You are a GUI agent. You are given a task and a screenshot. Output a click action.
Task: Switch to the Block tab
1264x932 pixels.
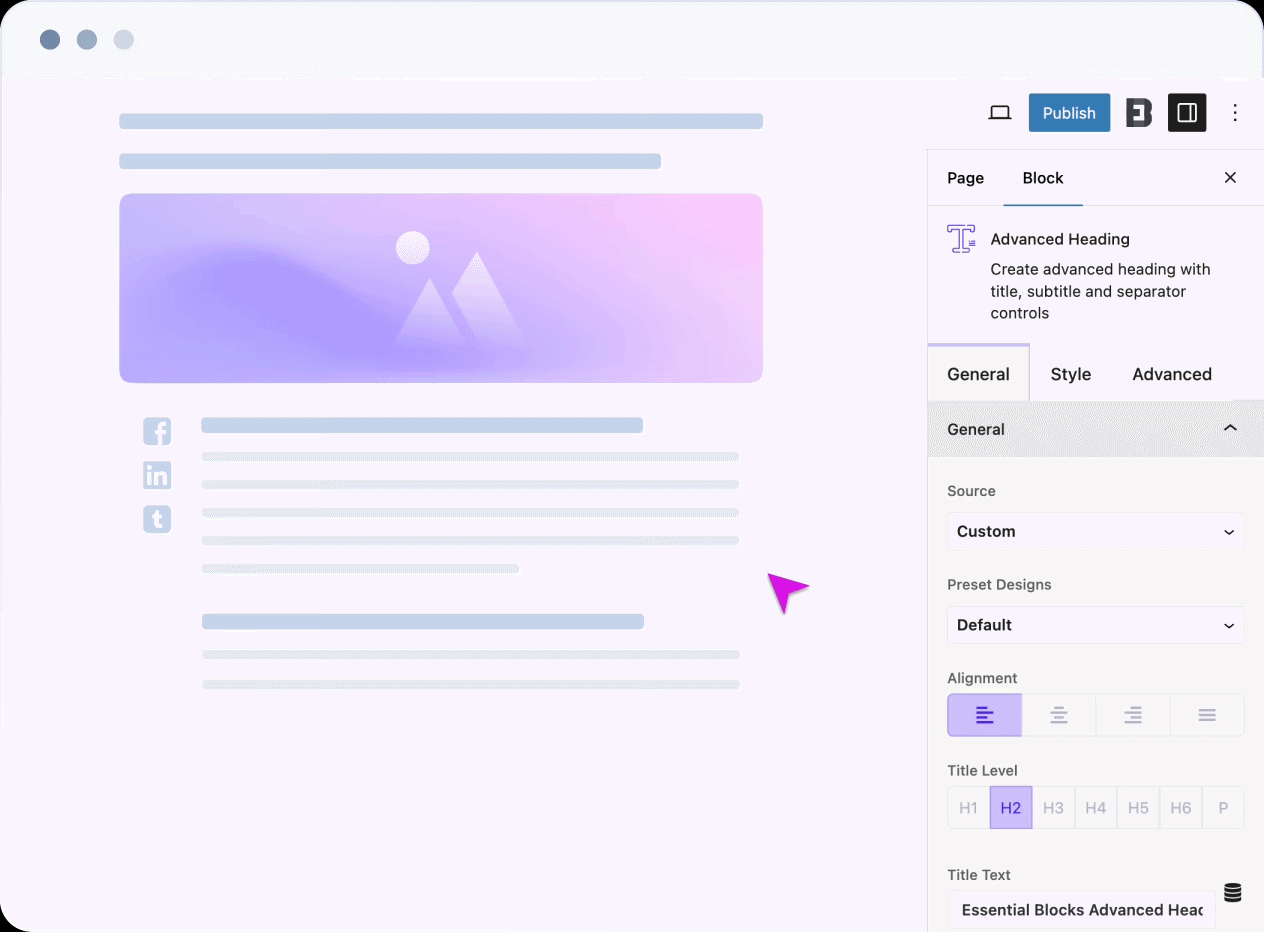(1043, 178)
